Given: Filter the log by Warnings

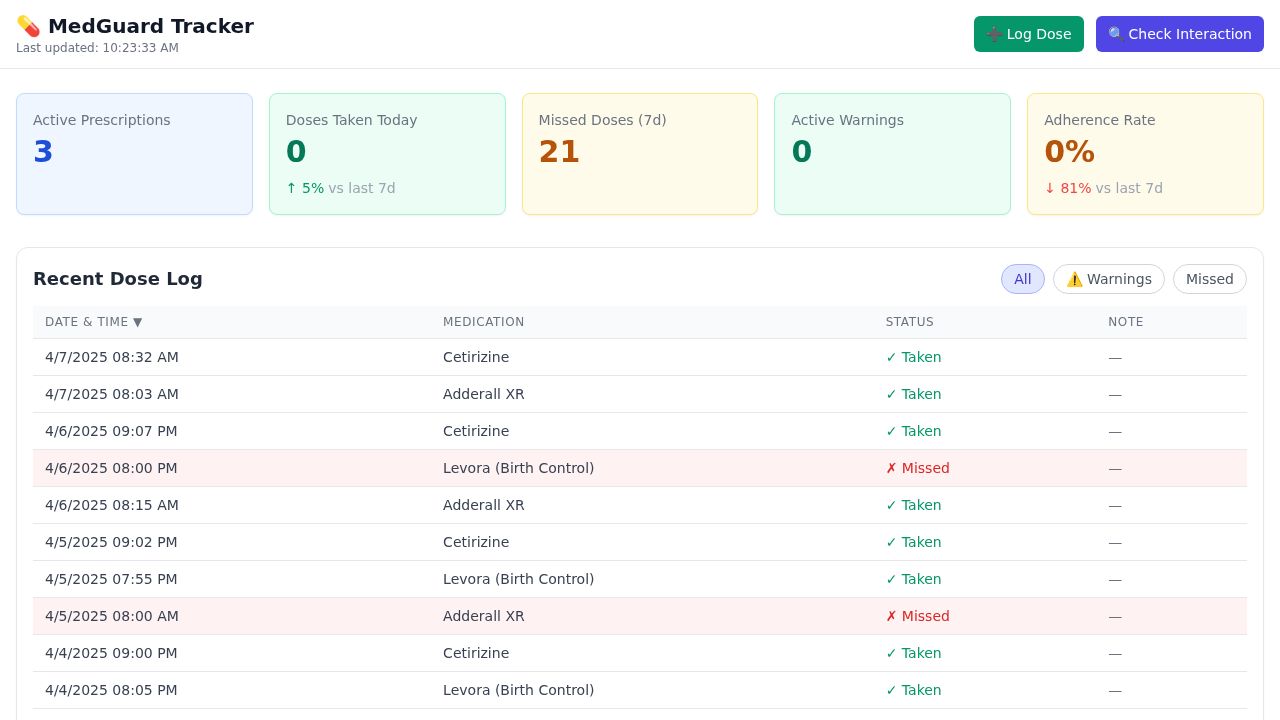Looking at the screenshot, I should click(x=1109, y=279).
